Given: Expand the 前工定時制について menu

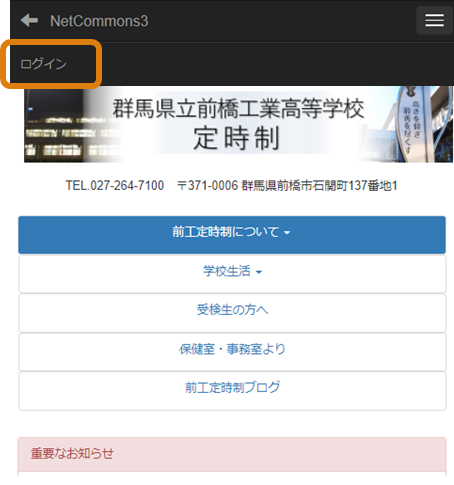Looking at the screenshot, I should click(x=232, y=235).
